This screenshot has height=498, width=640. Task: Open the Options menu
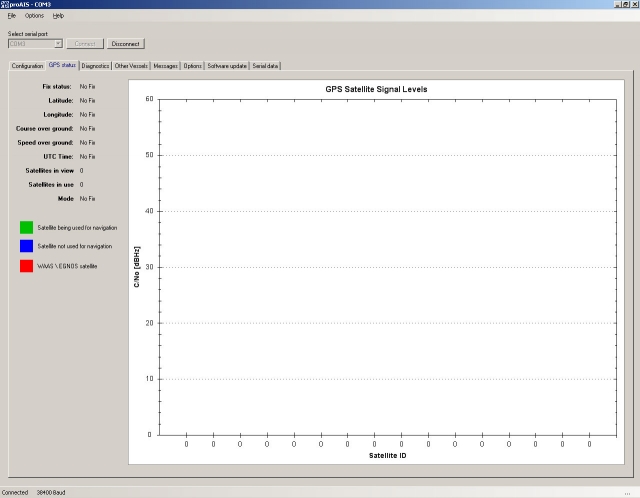34,16
